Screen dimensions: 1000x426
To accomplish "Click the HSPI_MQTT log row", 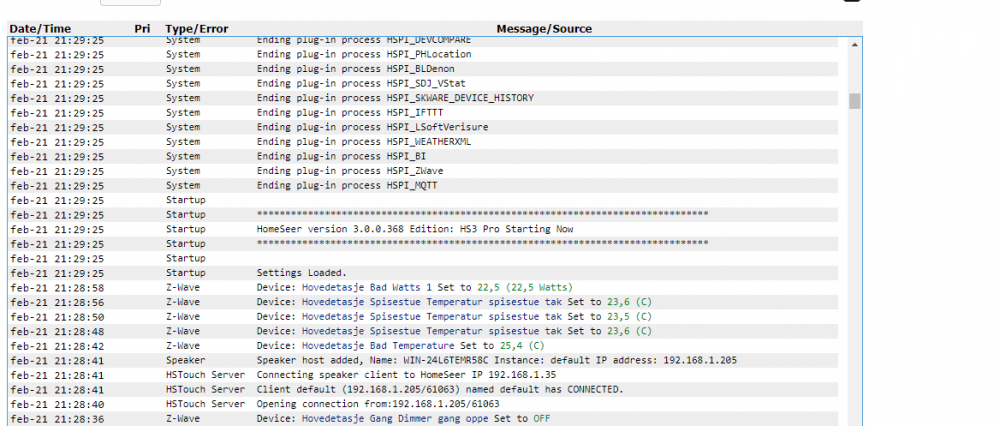I will 347,185.
